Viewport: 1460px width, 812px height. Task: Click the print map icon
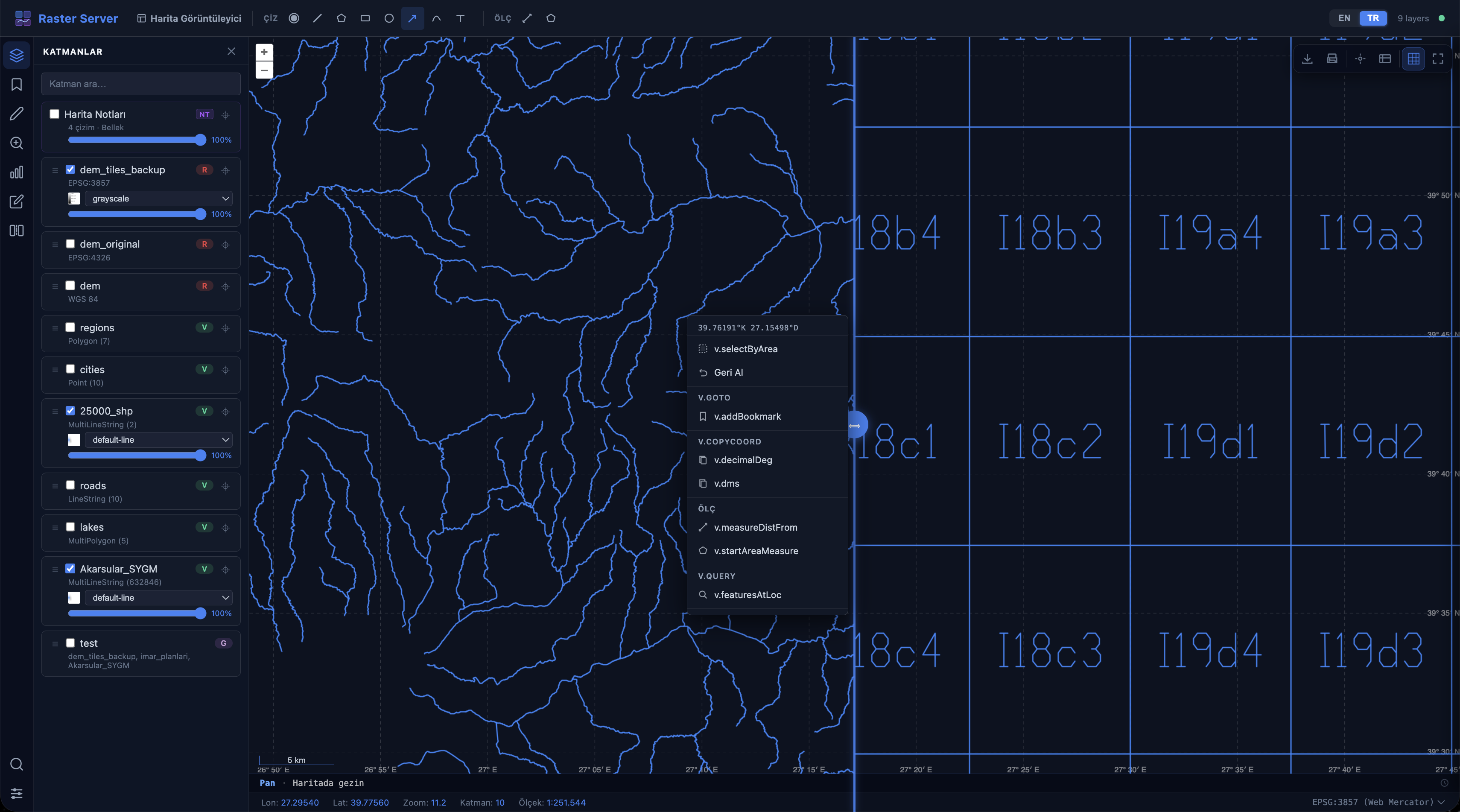coord(1332,58)
